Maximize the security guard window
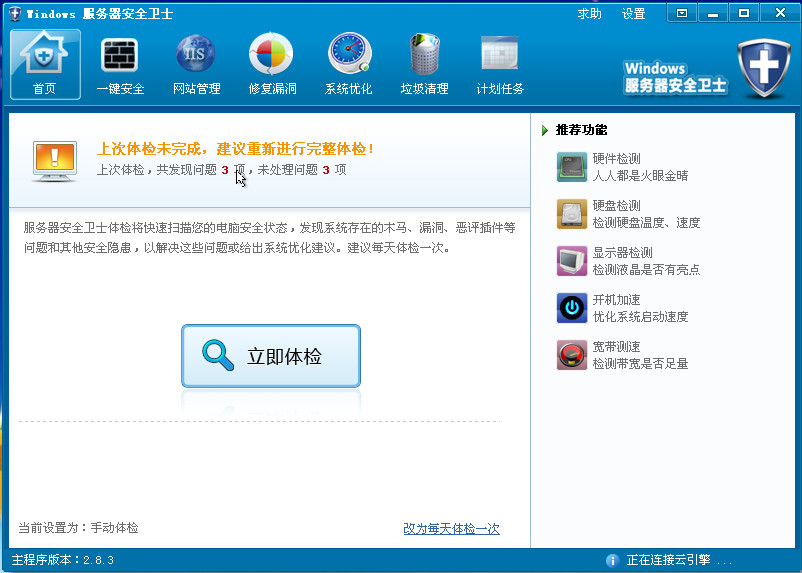 tap(744, 13)
